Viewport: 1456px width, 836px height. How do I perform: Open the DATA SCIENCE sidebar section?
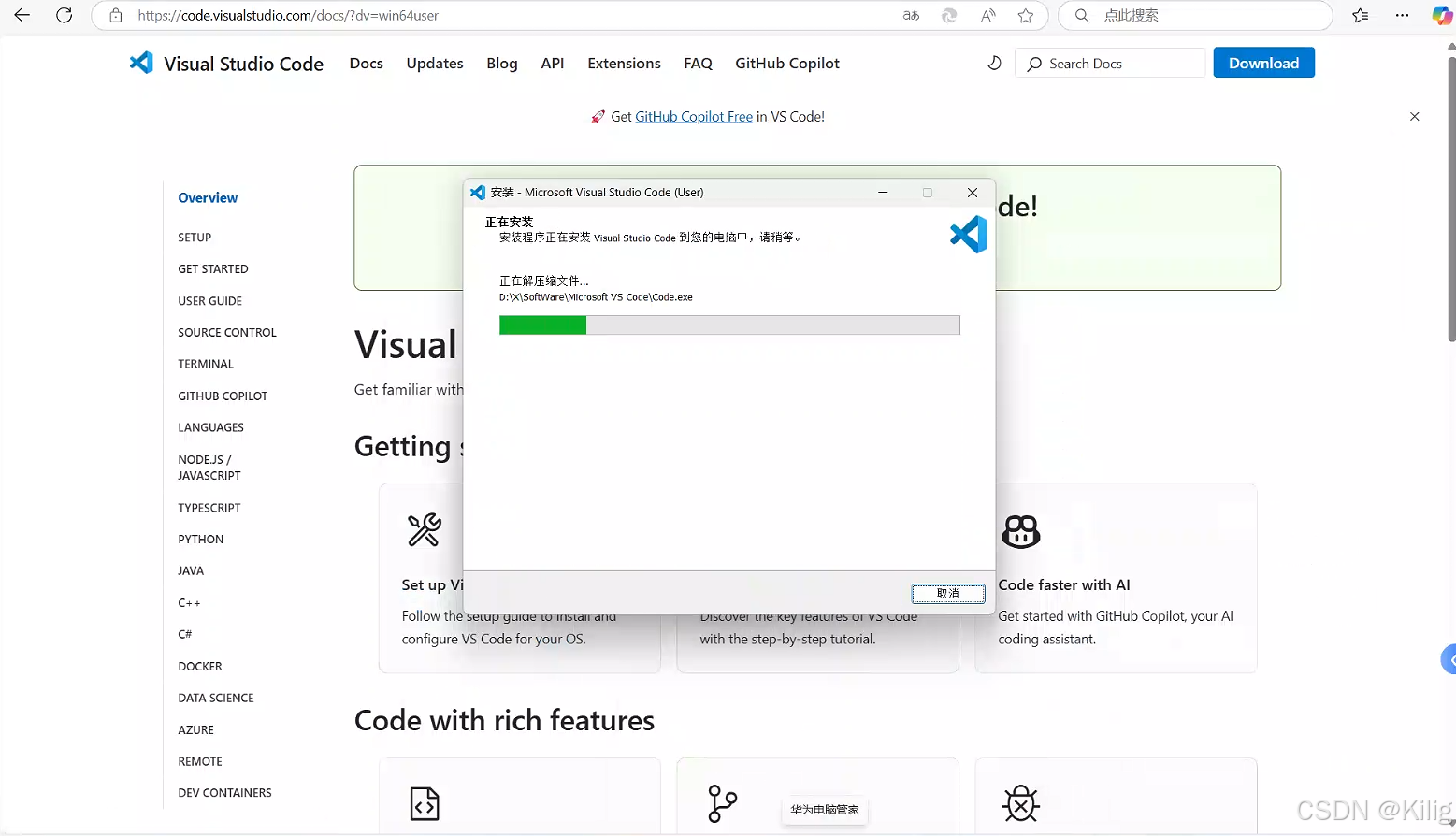[216, 699]
